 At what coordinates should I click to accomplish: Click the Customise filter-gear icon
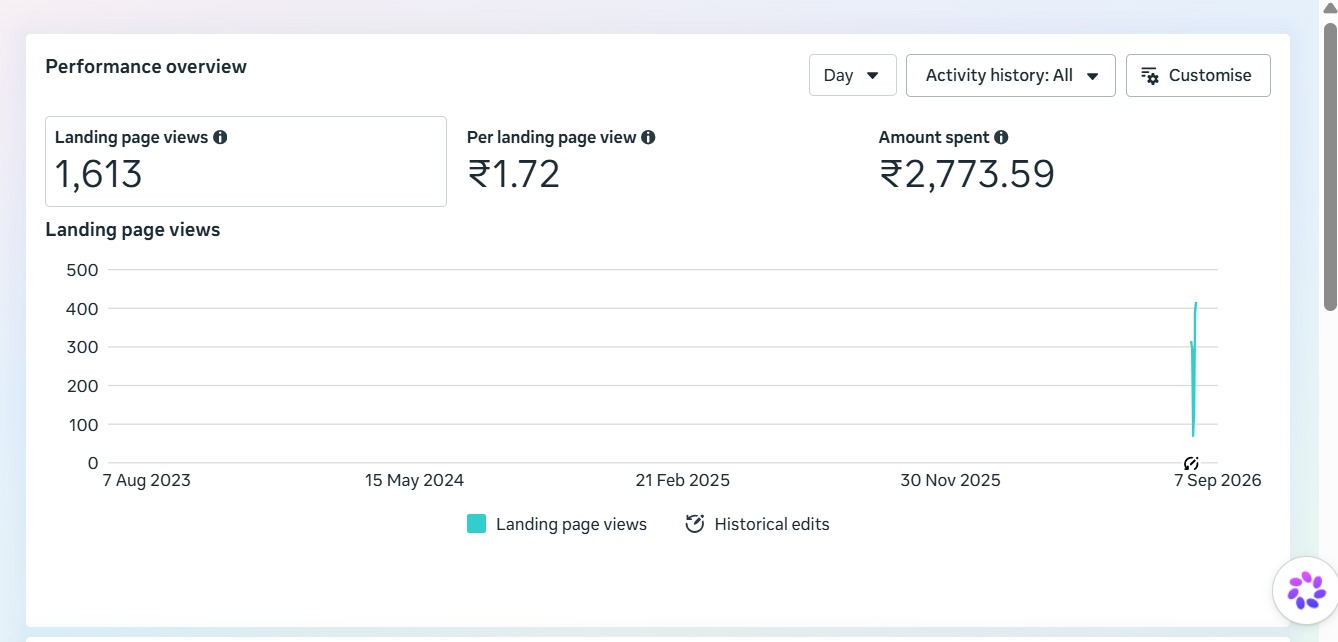[x=1150, y=76]
